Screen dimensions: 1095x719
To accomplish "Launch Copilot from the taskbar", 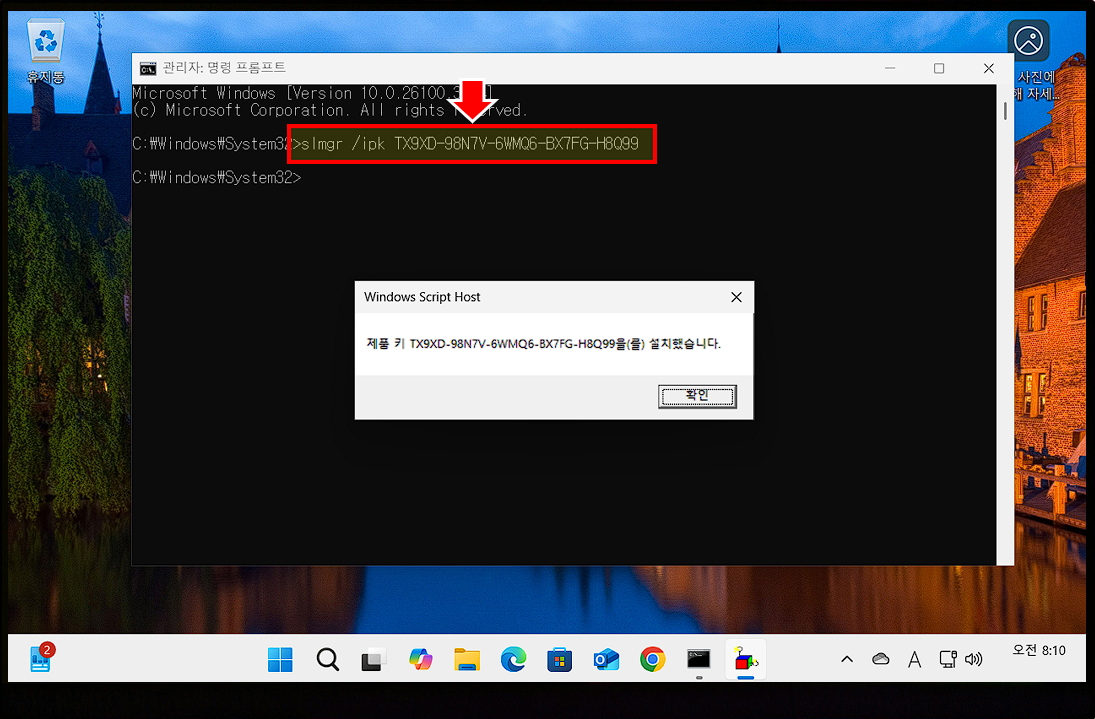I will (x=420, y=659).
